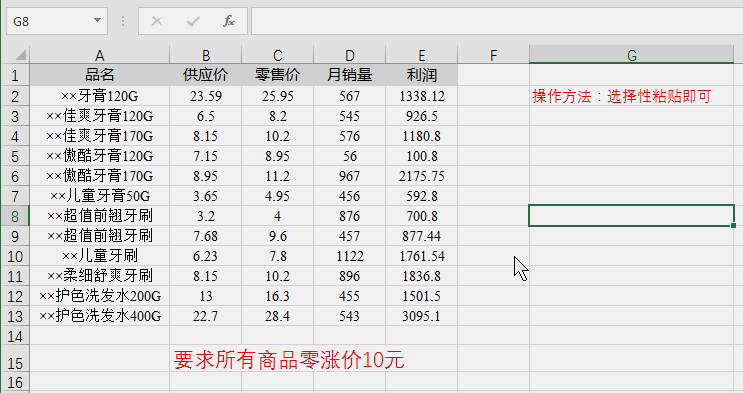The width and height of the screenshot is (743, 393).
Task: Select column A header
Action: tap(100, 55)
